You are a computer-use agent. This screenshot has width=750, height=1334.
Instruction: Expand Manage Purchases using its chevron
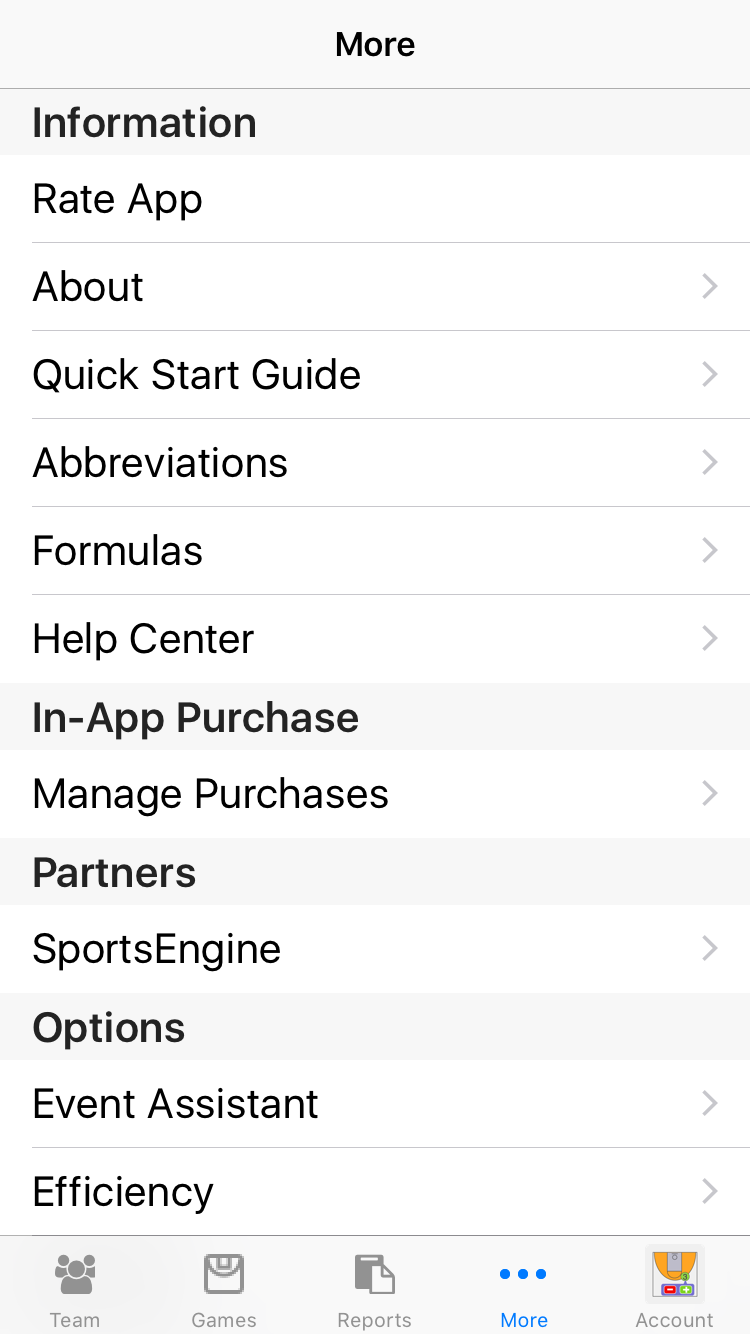point(710,794)
